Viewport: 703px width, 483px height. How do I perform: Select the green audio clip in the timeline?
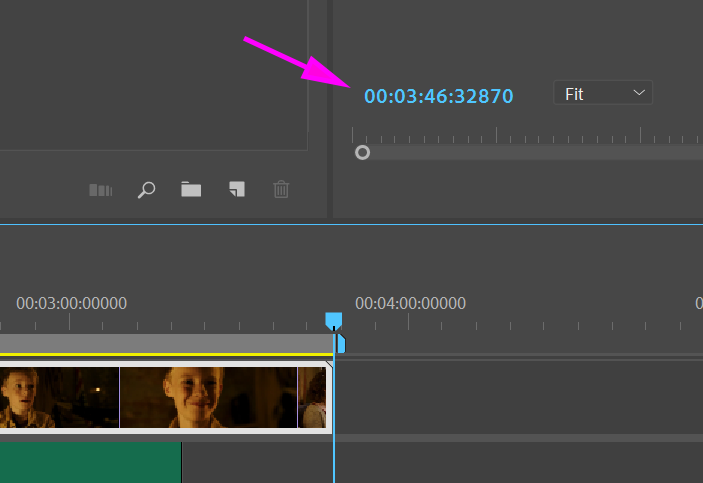pyautogui.click(x=91, y=462)
